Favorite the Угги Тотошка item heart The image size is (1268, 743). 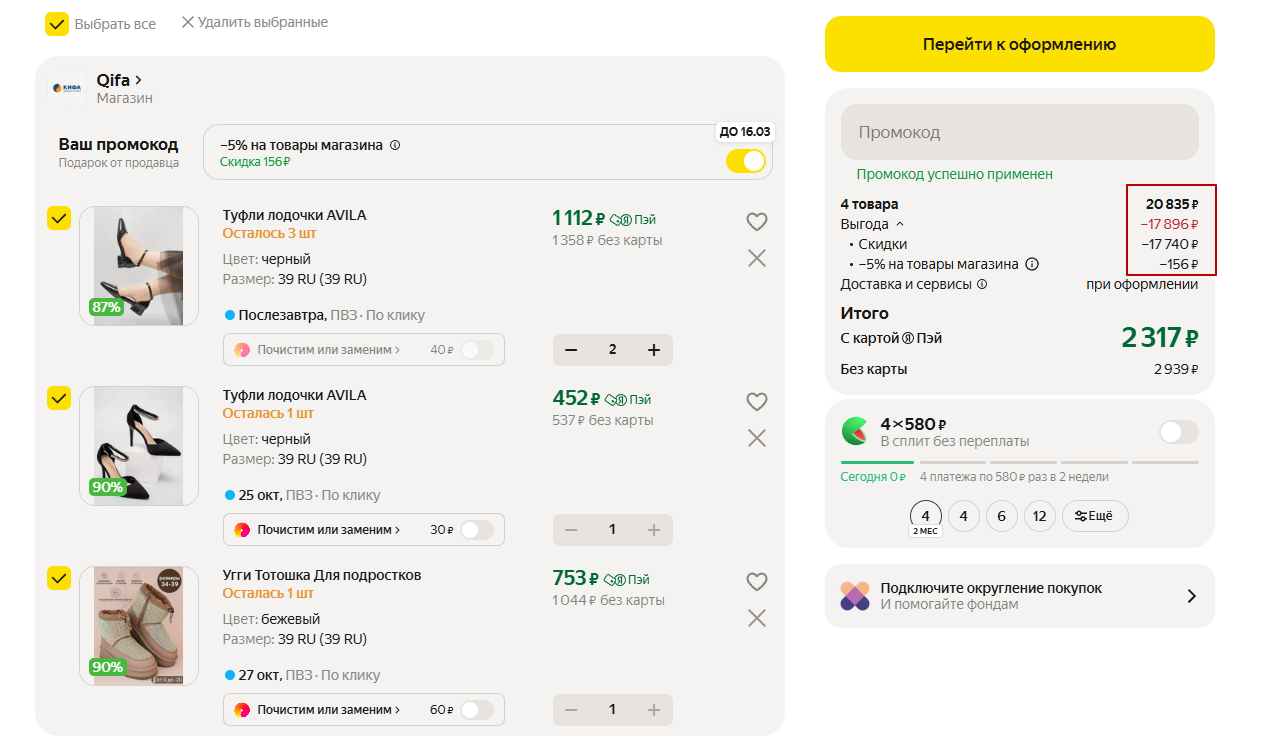pos(757,582)
